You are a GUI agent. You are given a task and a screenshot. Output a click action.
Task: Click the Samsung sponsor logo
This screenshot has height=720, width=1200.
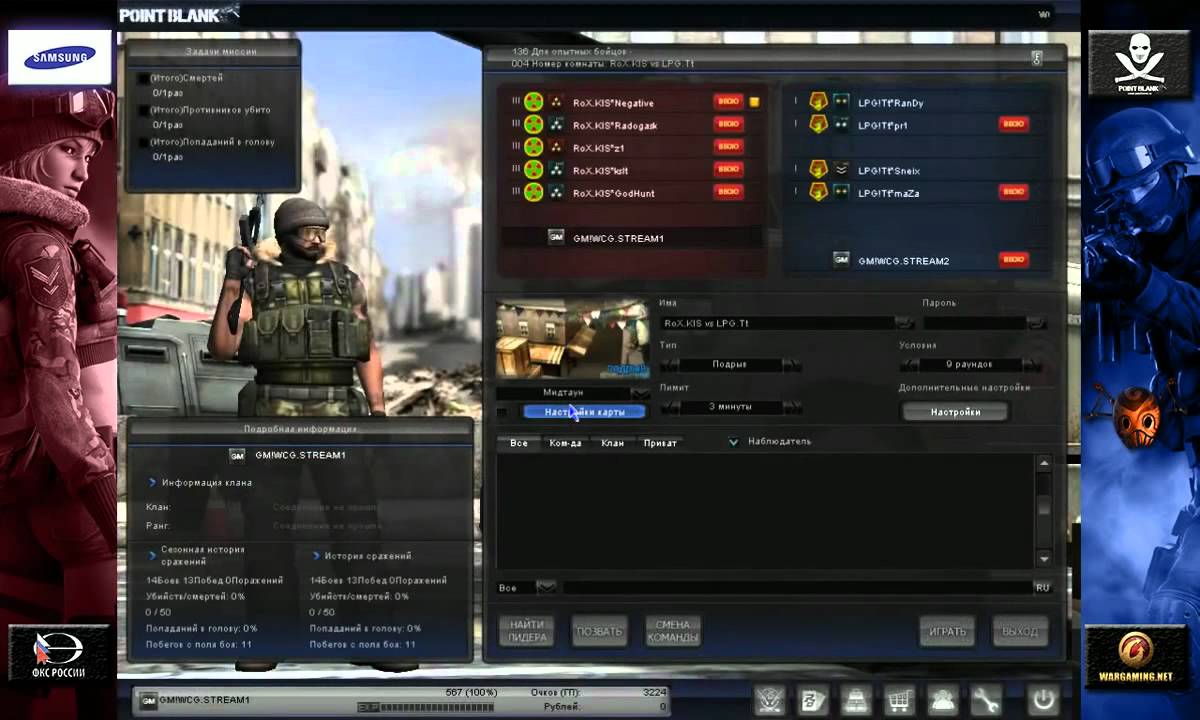(60, 57)
